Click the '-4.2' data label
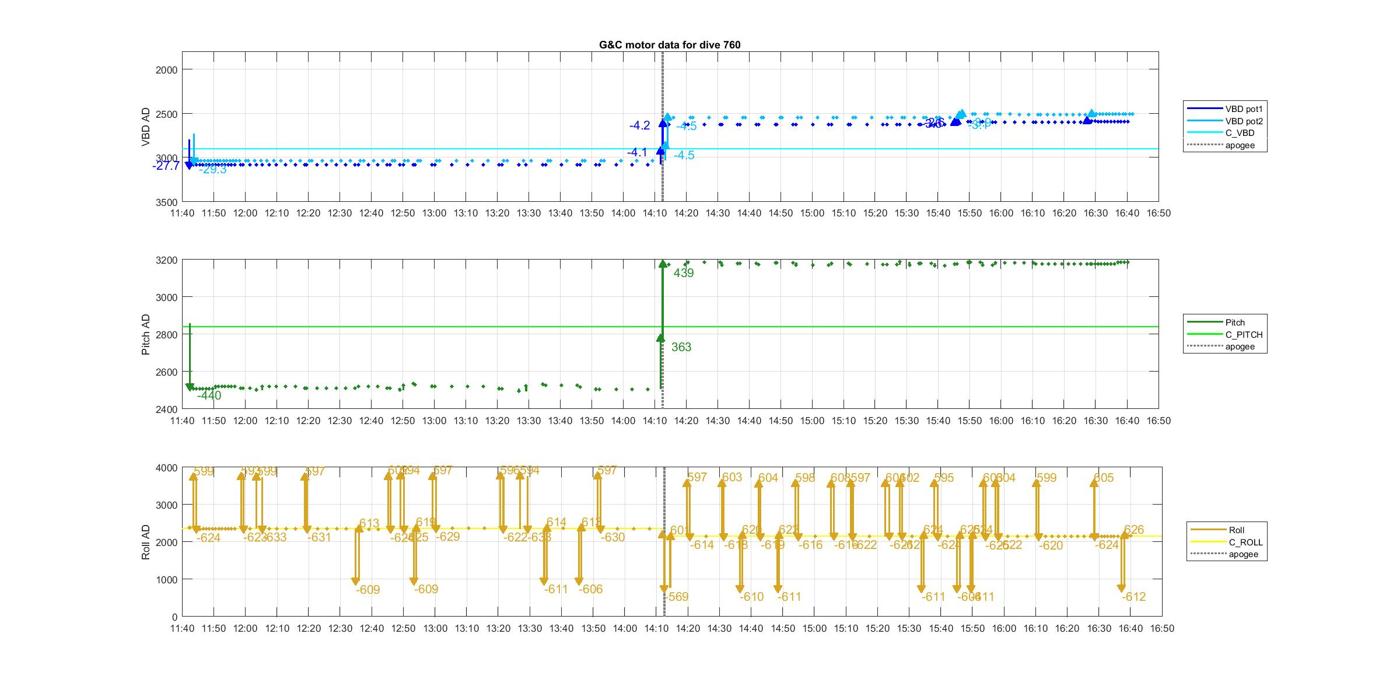 [640, 126]
